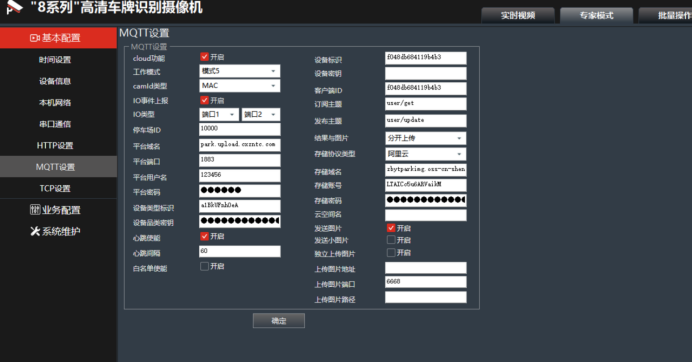
Task: Click the 业务配置 sliders icon
Action: click(x=35, y=210)
